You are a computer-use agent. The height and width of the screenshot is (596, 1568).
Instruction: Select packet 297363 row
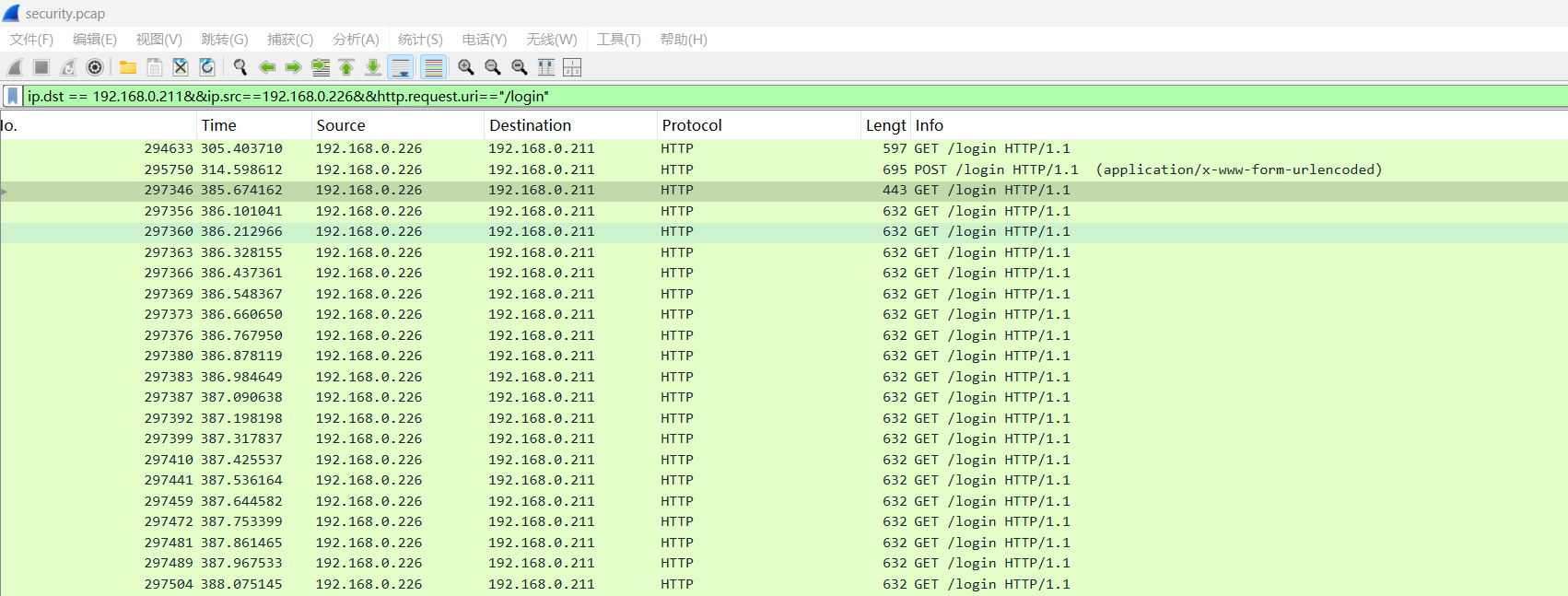point(784,252)
